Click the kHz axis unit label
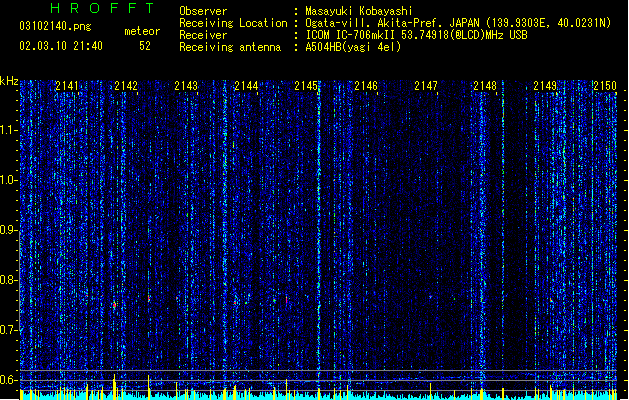 9,81
